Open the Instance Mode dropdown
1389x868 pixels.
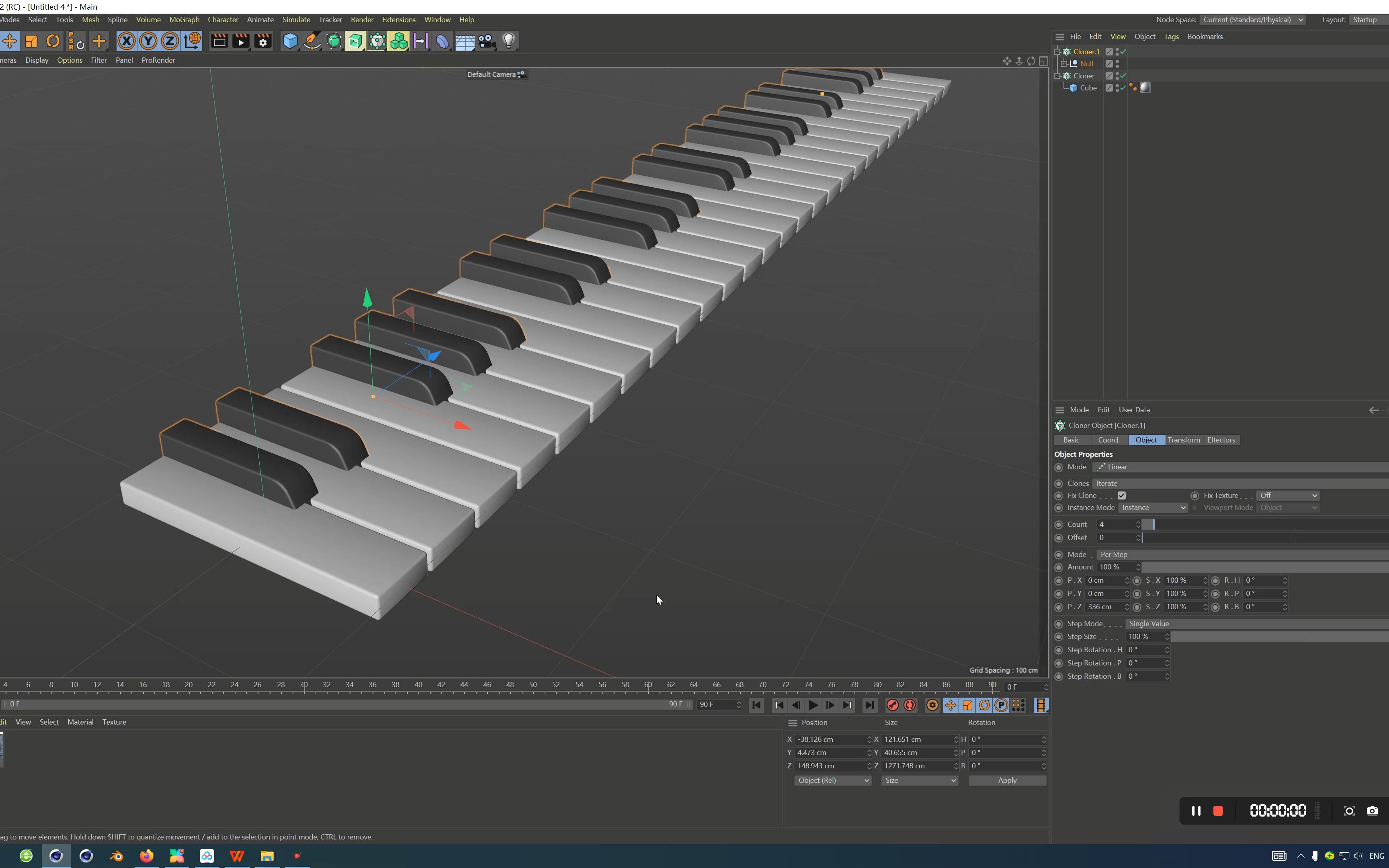(1153, 508)
